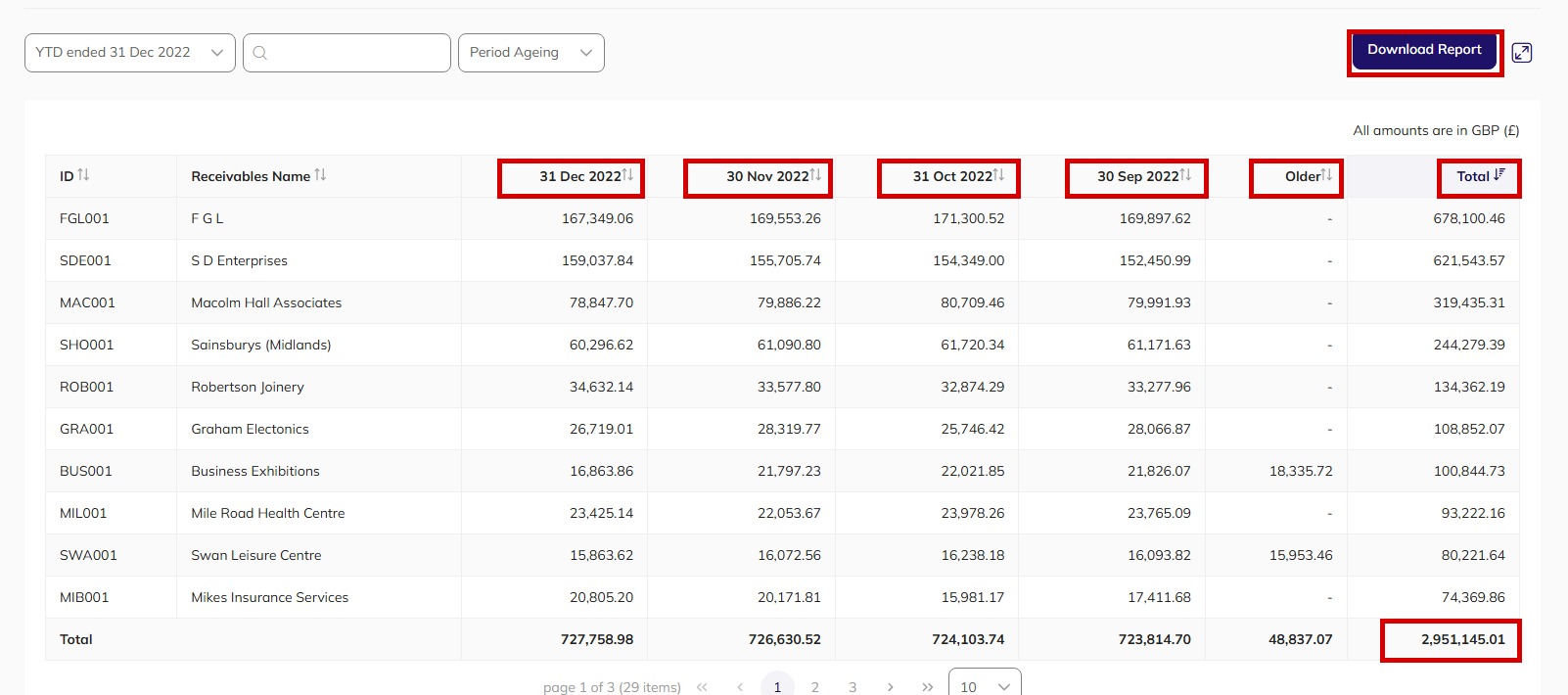
Task: Click value 155,705.74
Action: tap(785, 260)
